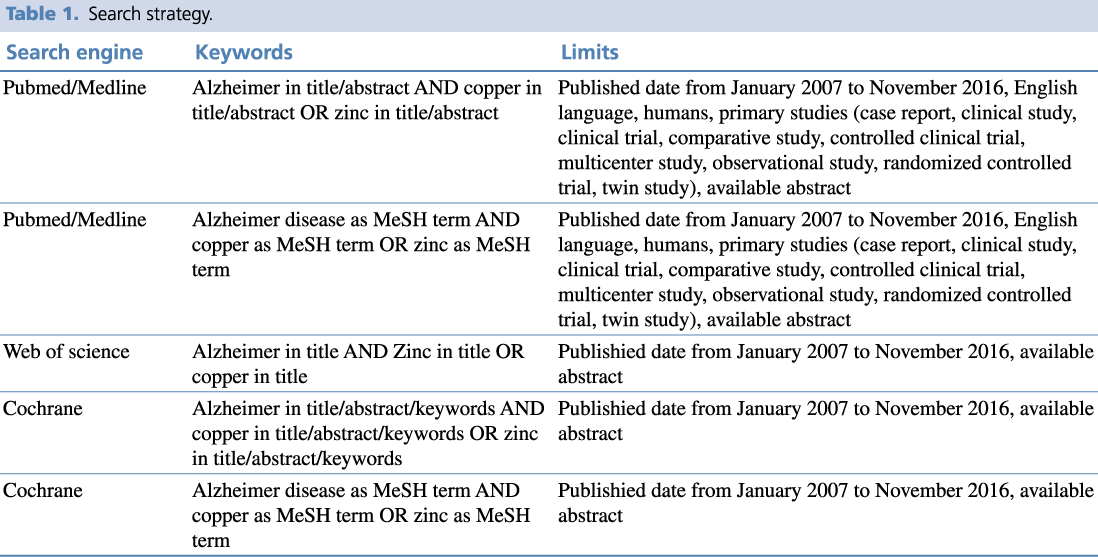Click last row's MeSH term keywords cell
The height and width of the screenshot is (557, 1098).
[x=362, y=515]
